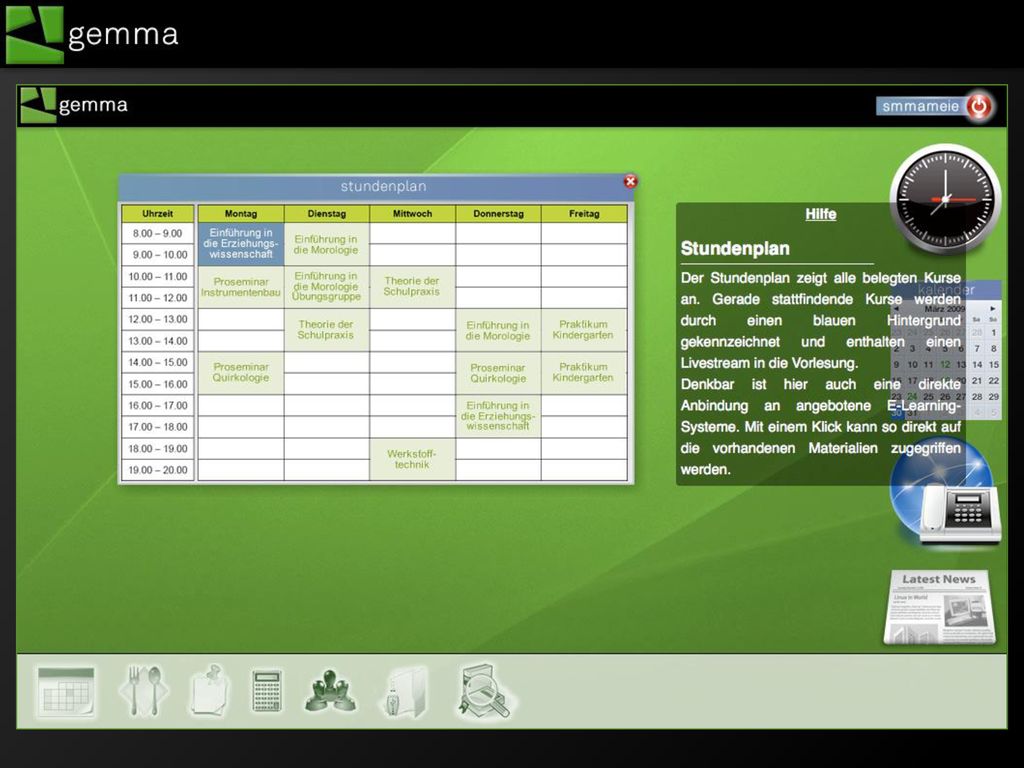Click the Hilfe heading link
Screen dimensions: 1024x768
[821, 214]
